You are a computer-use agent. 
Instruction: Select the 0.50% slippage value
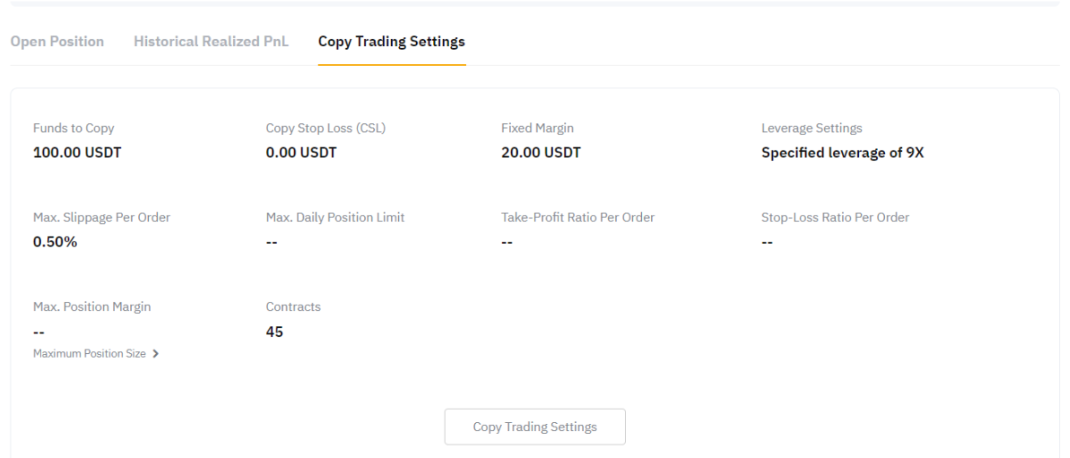[x=56, y=243]
